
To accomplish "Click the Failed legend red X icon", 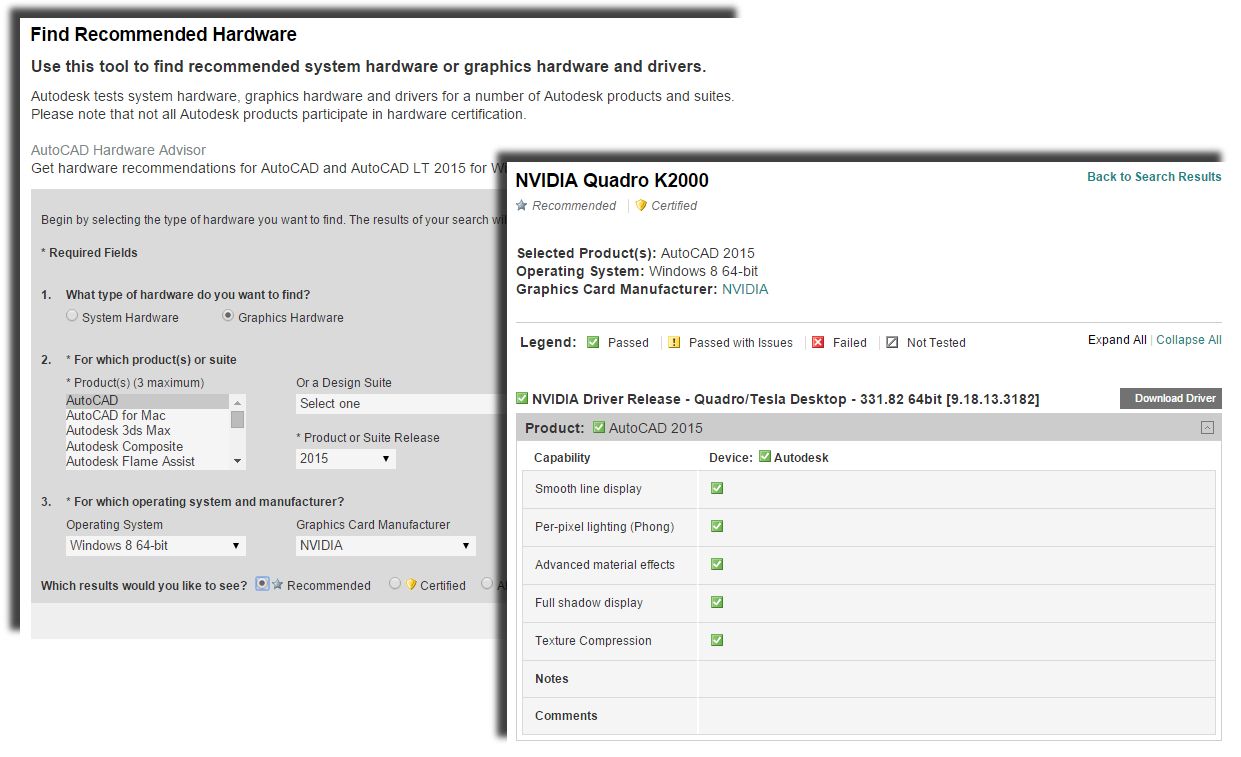I will (x=818, y=342).
